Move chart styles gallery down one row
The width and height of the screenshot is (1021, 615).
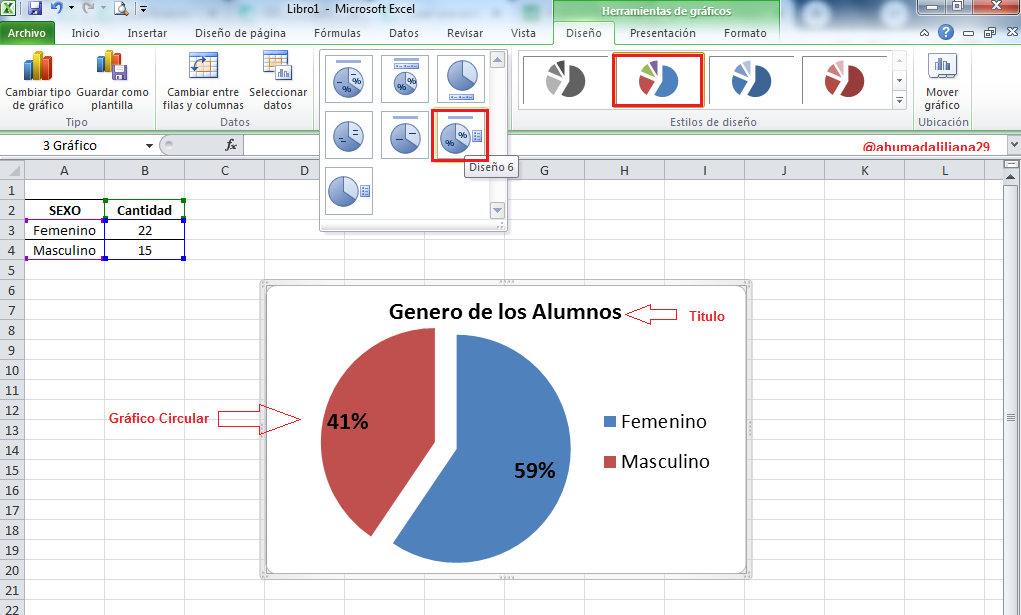(x=899, y=81)
